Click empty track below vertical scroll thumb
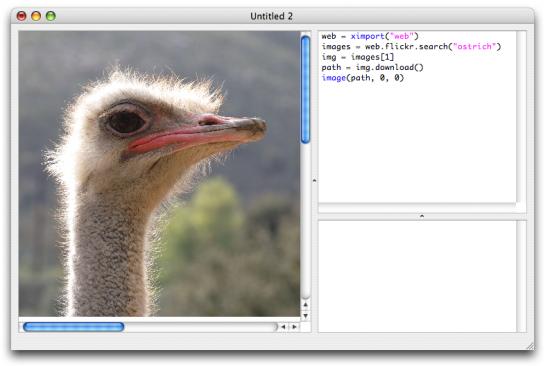 tap(306, 221)
